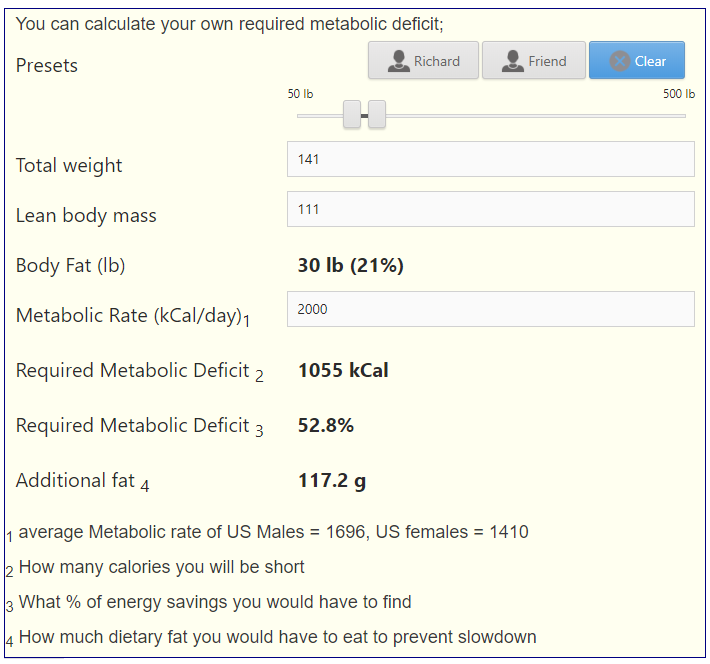Click the 1055 kCal deficit result

[x=343, y=370]
